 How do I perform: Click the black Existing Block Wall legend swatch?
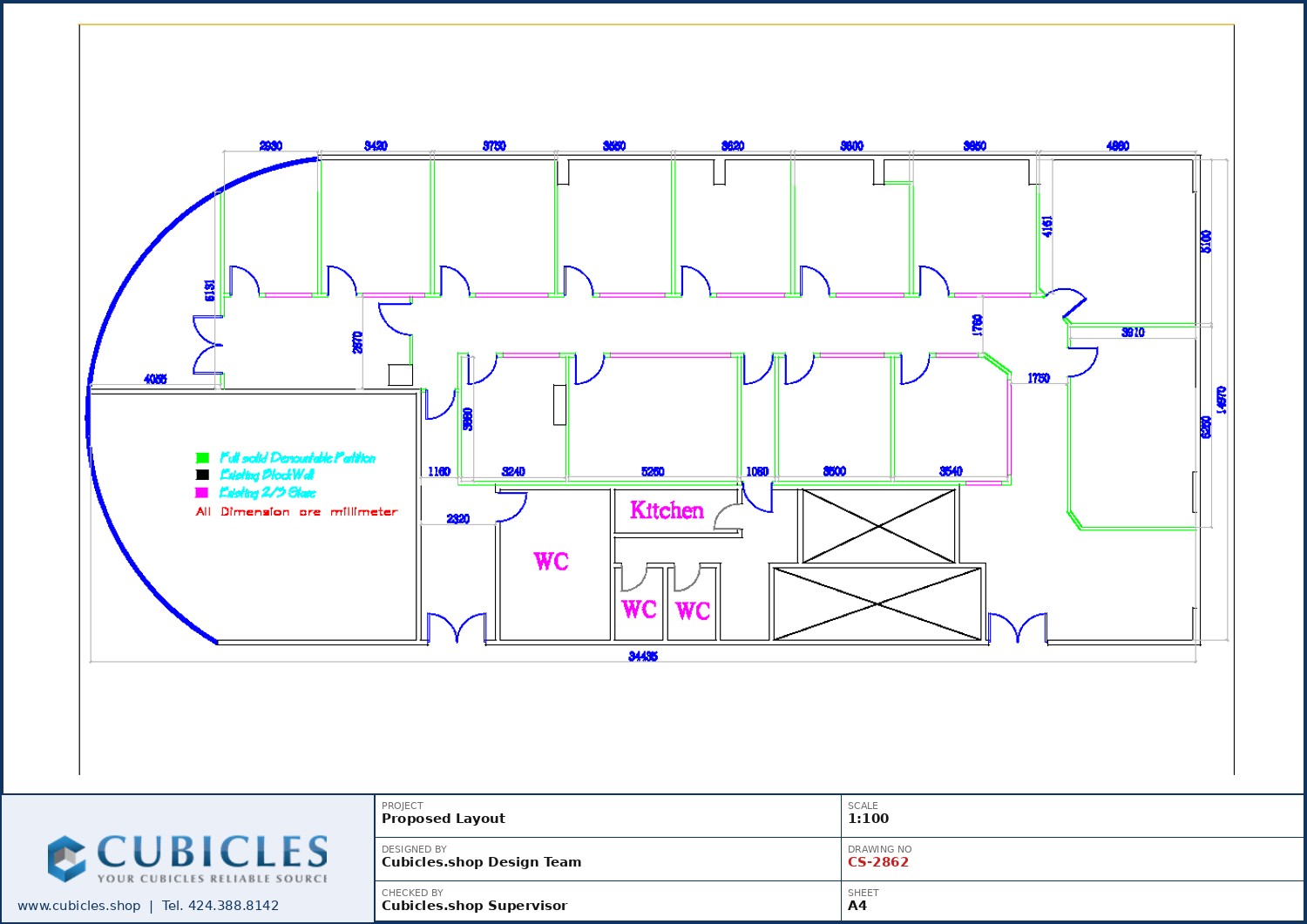(x=202, y=475)
